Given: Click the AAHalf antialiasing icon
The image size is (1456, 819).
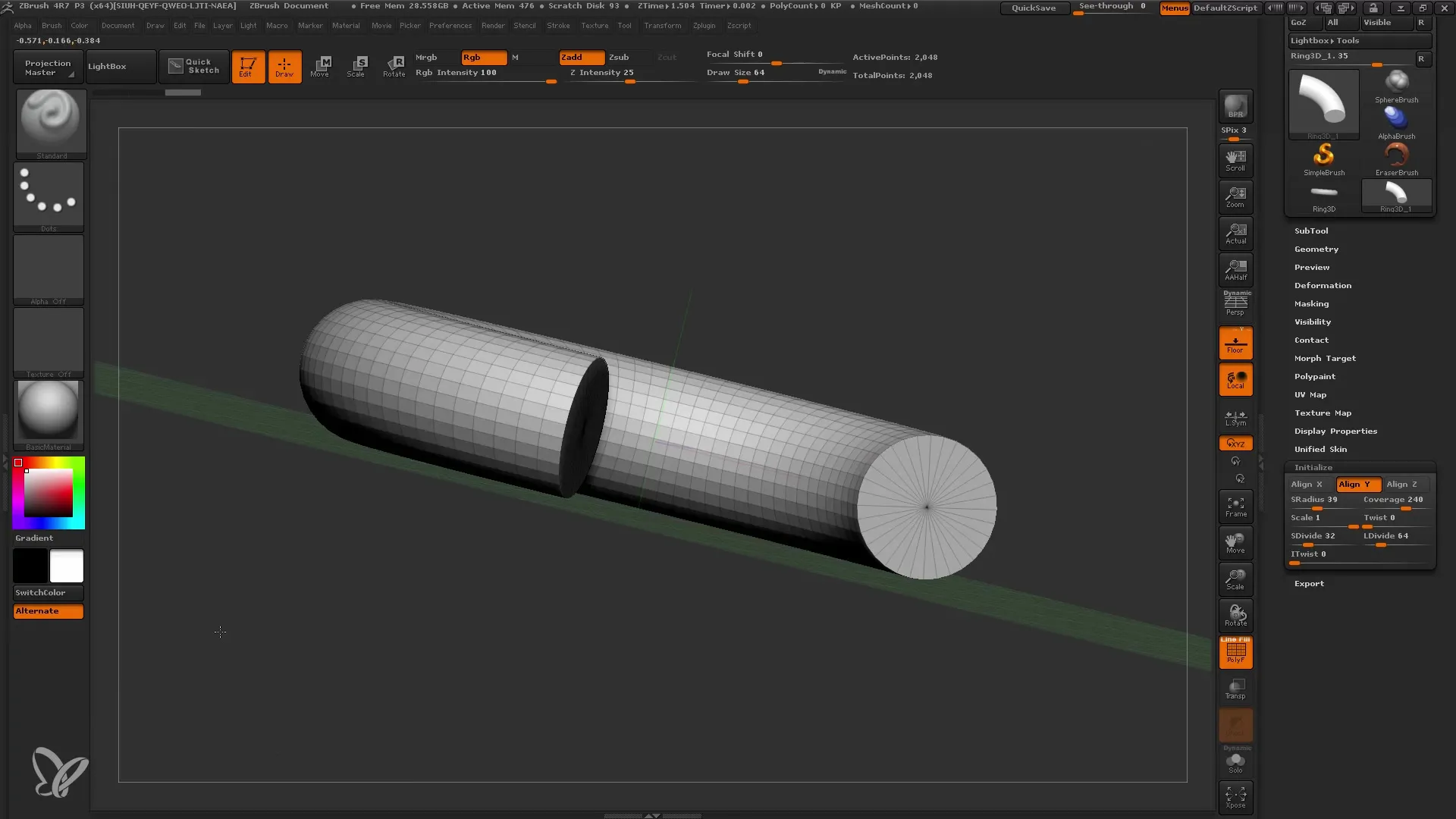Looking at the screenshot, I should click(x=1236, y=270).
